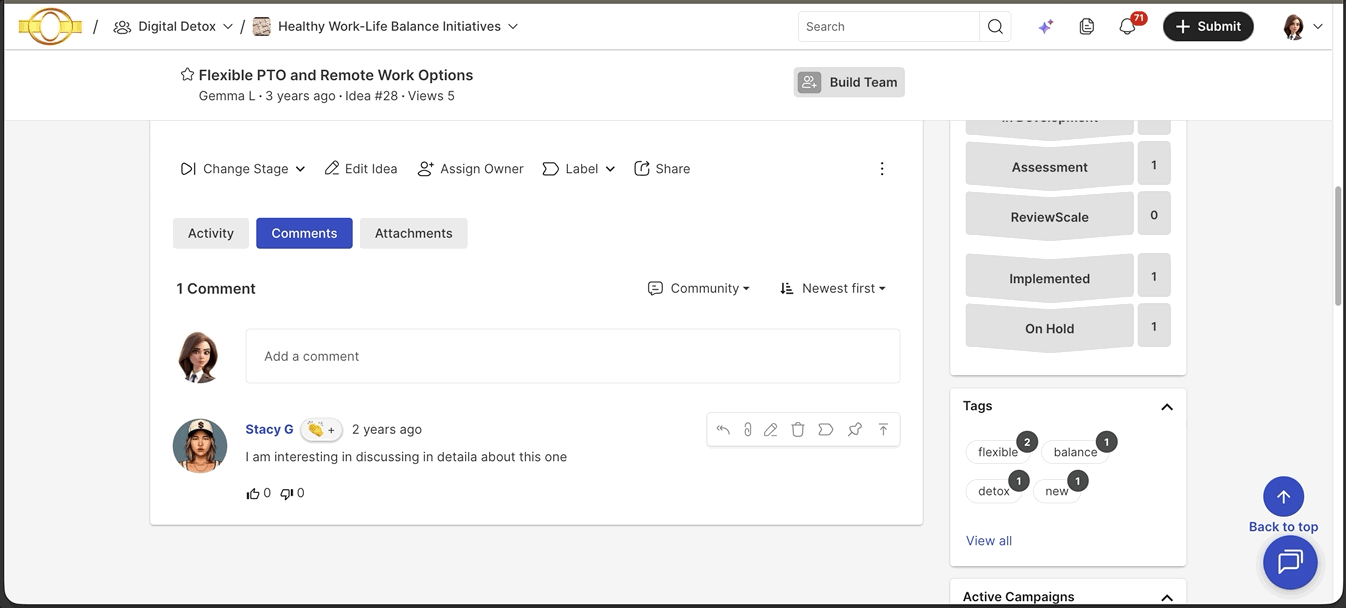This screenshot has width=1346, height=608.
Task: Click 'Gemma L' author name text
Action: pos(227,96)
